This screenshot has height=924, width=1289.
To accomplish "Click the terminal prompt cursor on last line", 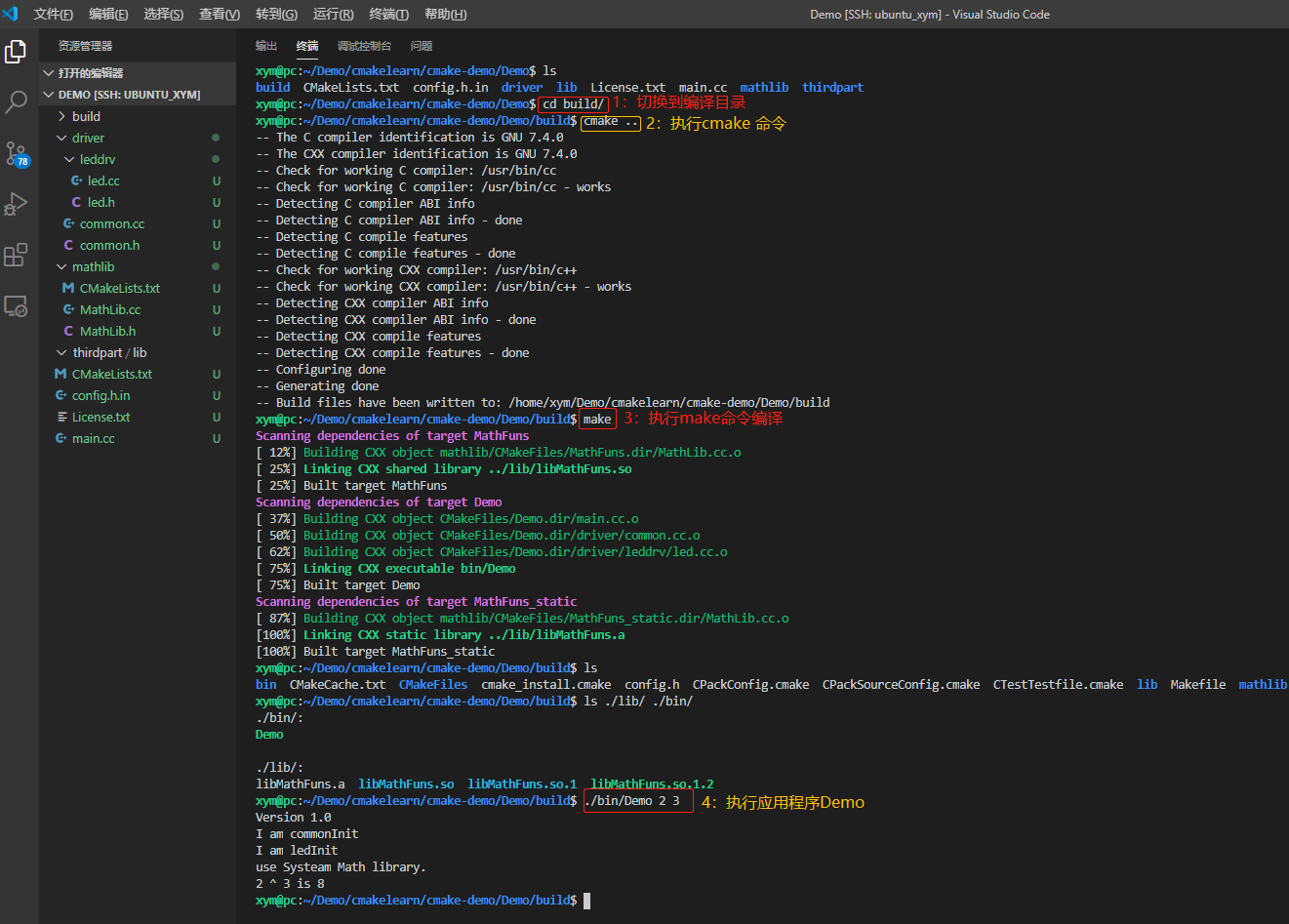I will click(x=586, y=901).
